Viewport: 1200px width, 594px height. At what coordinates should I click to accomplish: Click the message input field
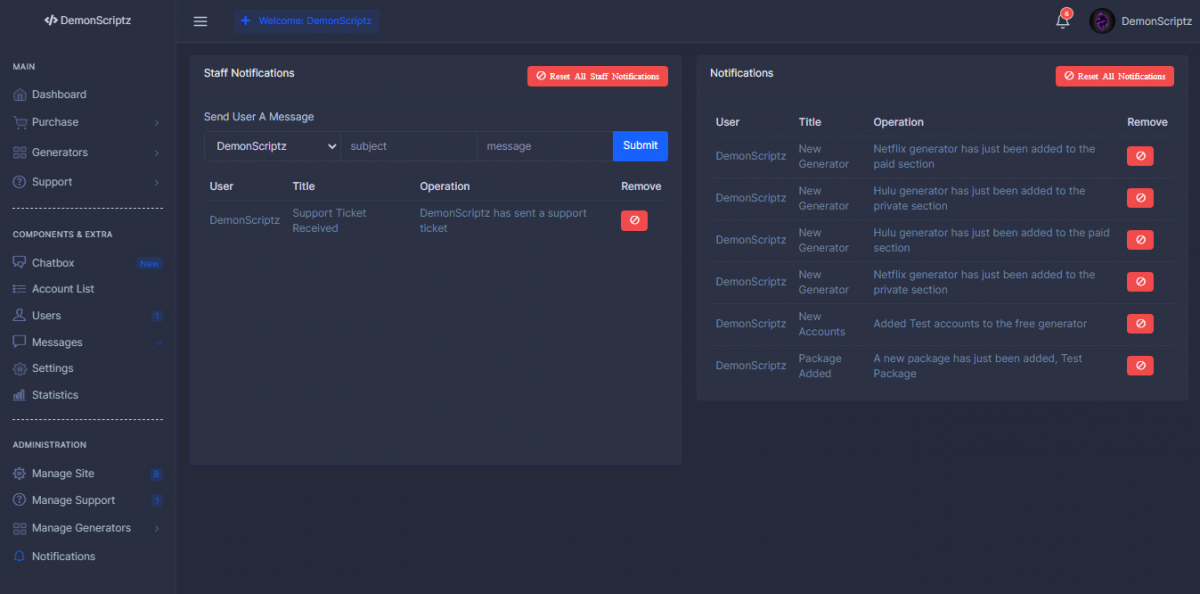544,146
